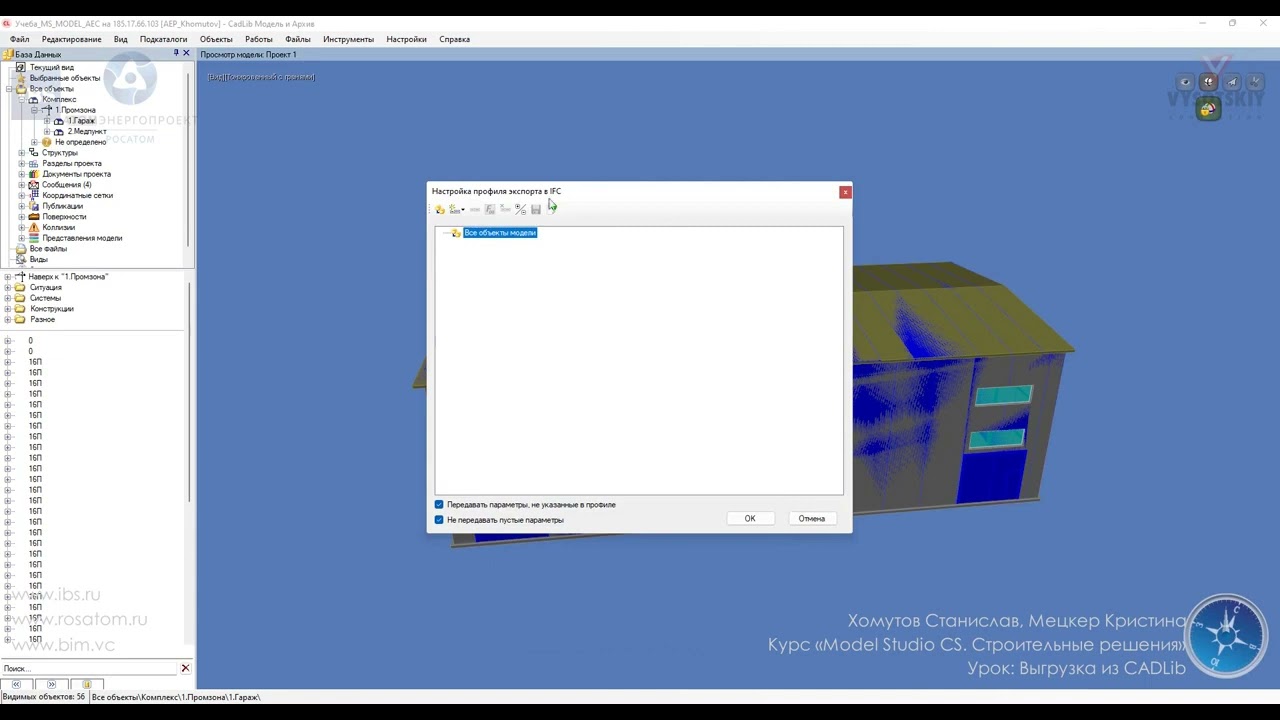Select 'Все объекты модели' tree node

(x=500, y=233)
